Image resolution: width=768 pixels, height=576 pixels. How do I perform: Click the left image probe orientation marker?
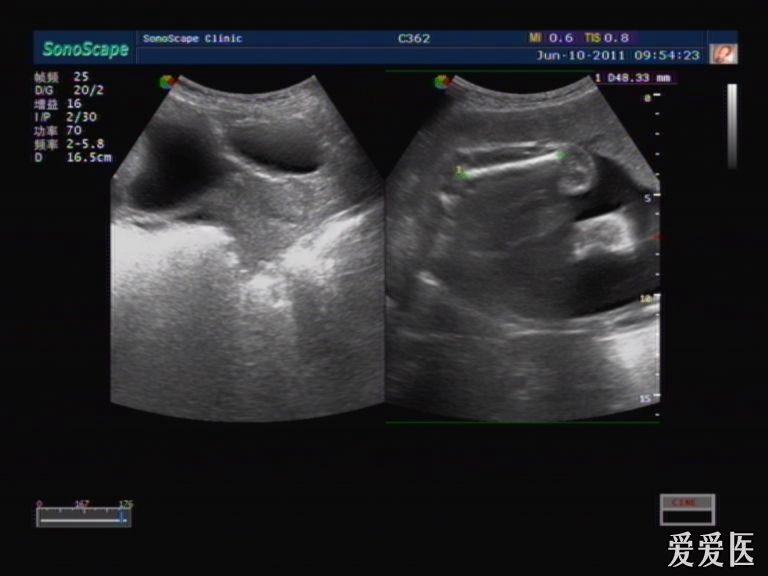[167, 82]
